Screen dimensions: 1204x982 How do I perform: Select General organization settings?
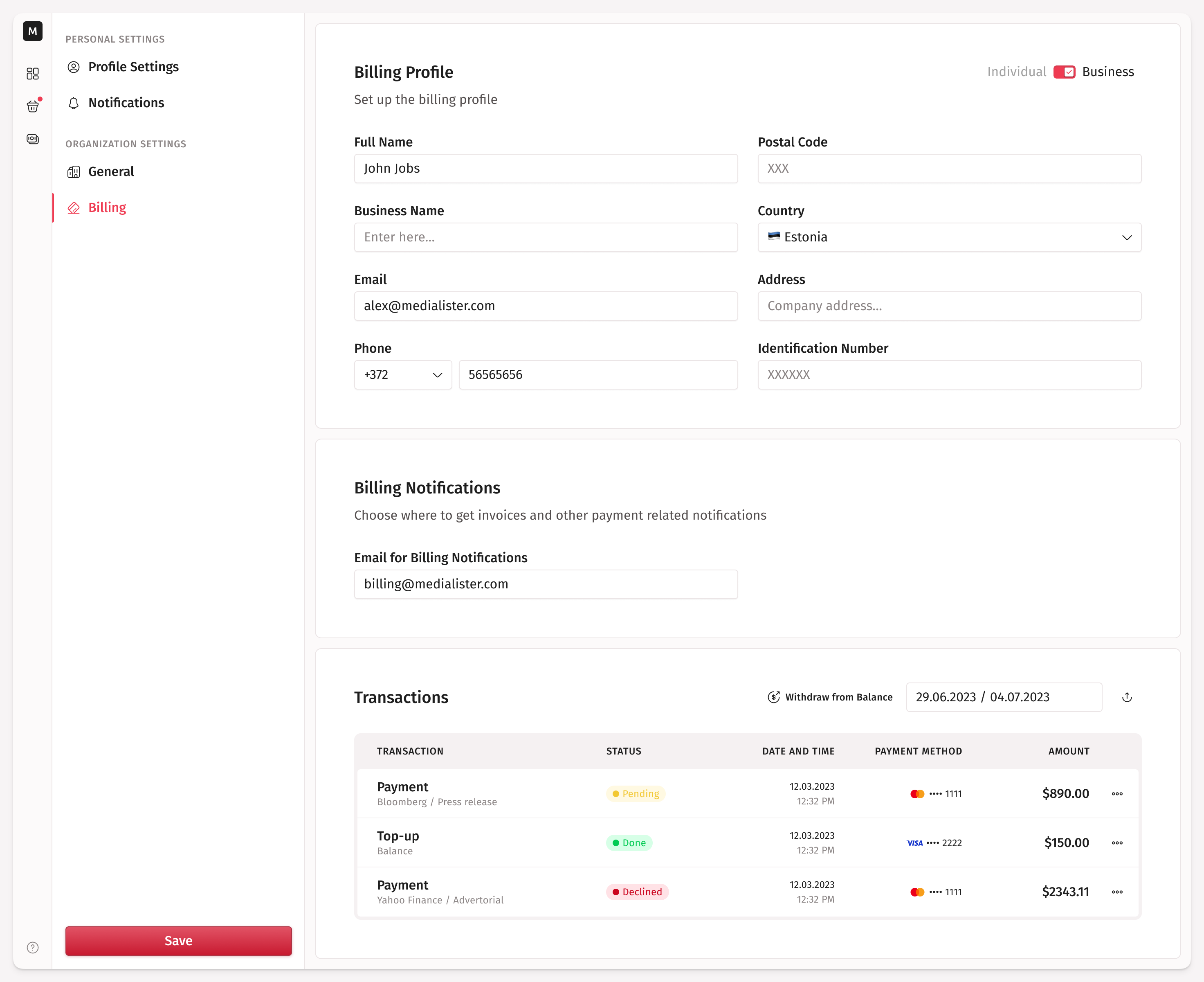pyautogui.click(x=111, y=171)
